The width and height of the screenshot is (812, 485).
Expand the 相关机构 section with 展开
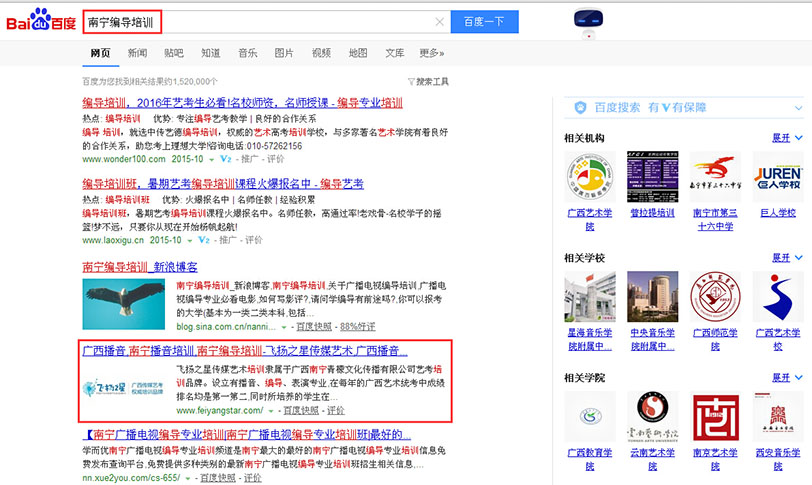[x=787, y=138]
